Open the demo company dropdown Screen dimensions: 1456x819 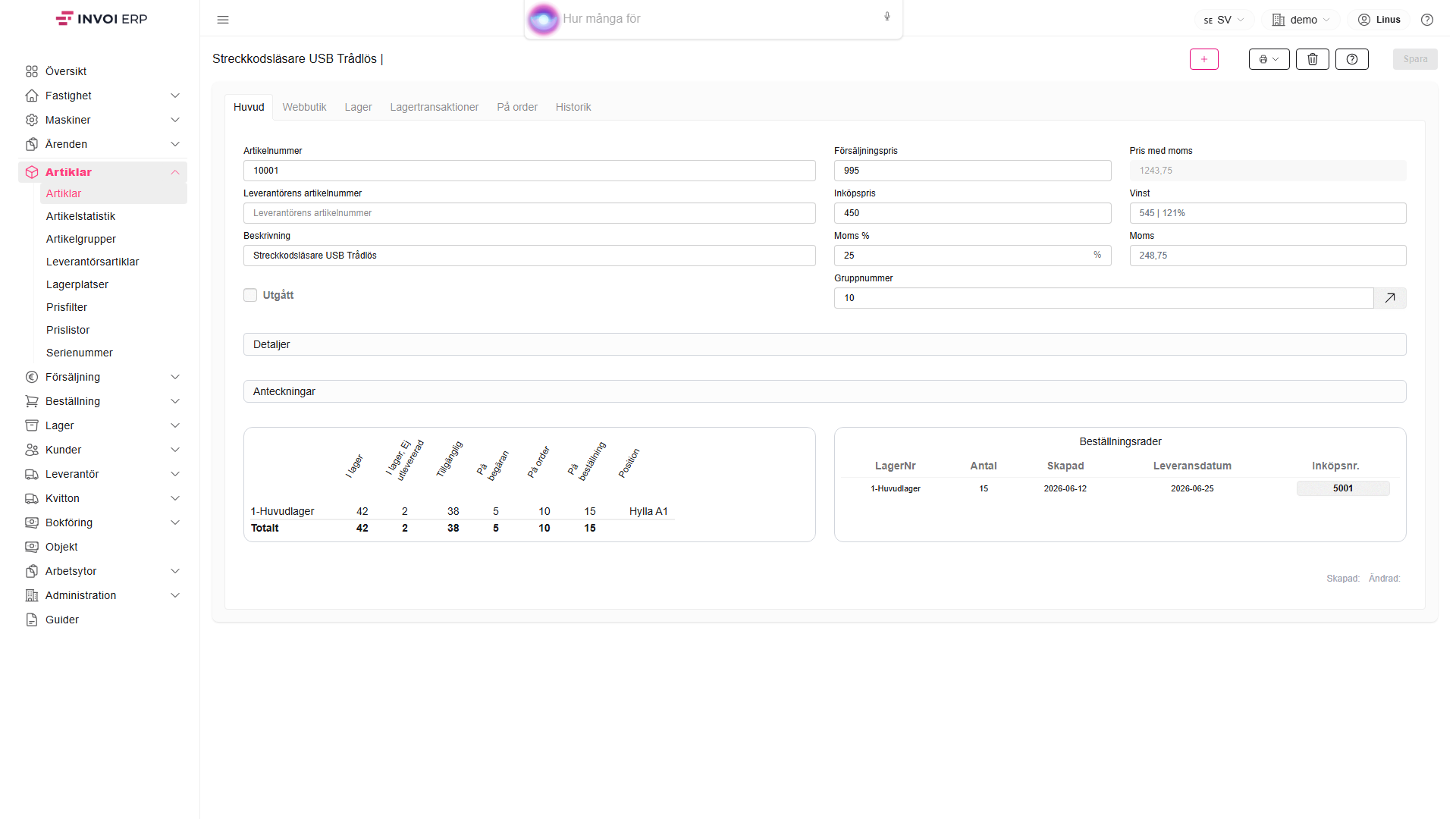1301,20
